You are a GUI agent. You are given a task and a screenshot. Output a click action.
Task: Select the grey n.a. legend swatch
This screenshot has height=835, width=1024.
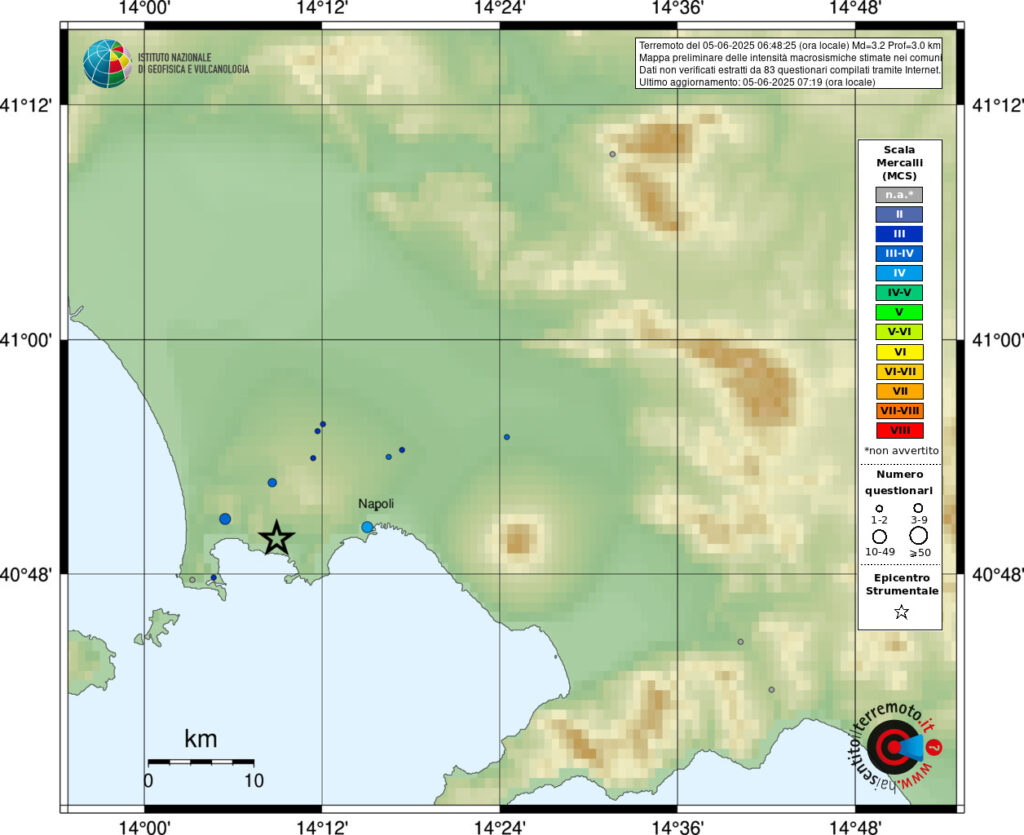click(899, 194)
